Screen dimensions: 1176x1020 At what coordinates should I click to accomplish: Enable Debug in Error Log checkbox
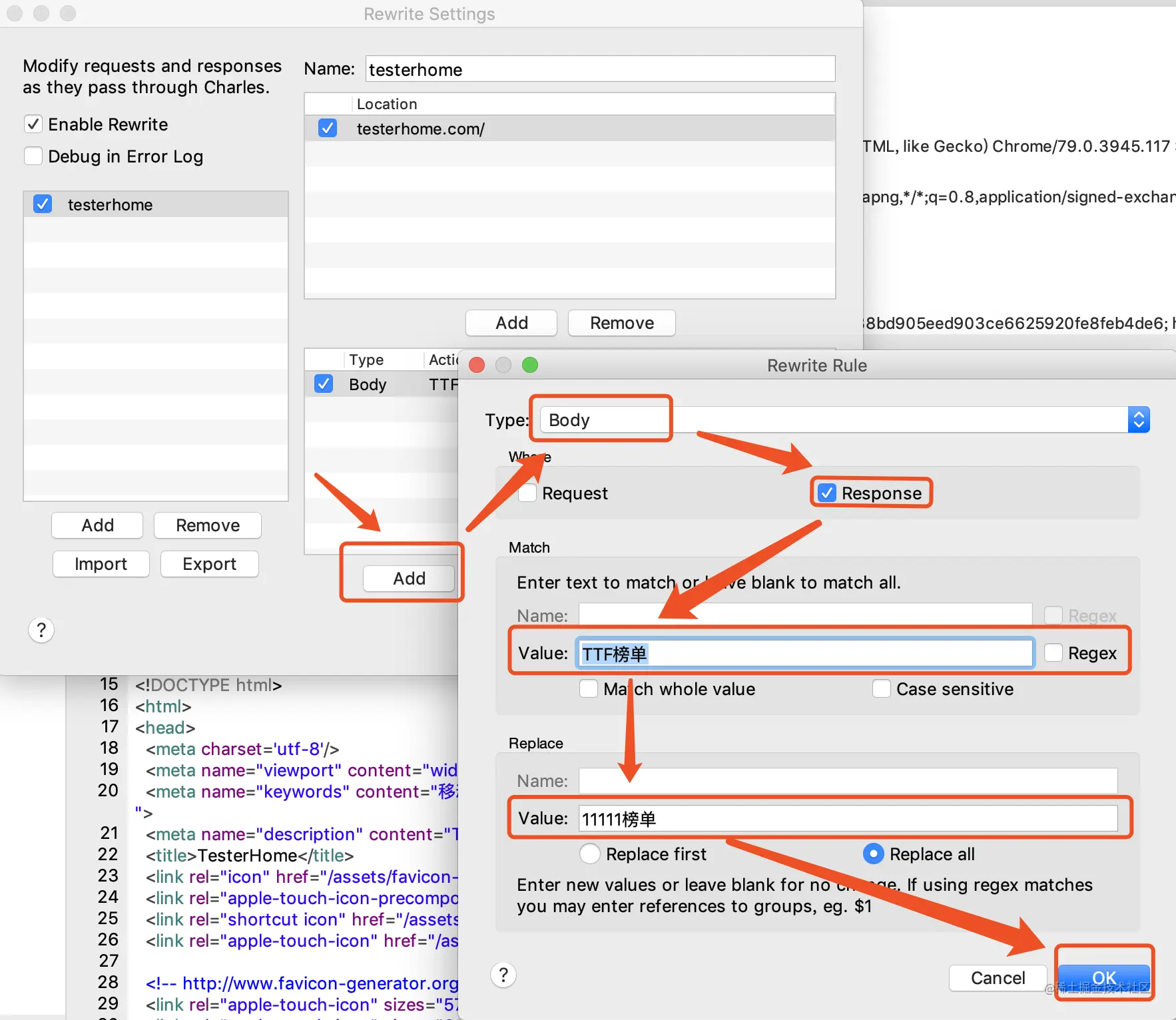click(x=33, y=156)
